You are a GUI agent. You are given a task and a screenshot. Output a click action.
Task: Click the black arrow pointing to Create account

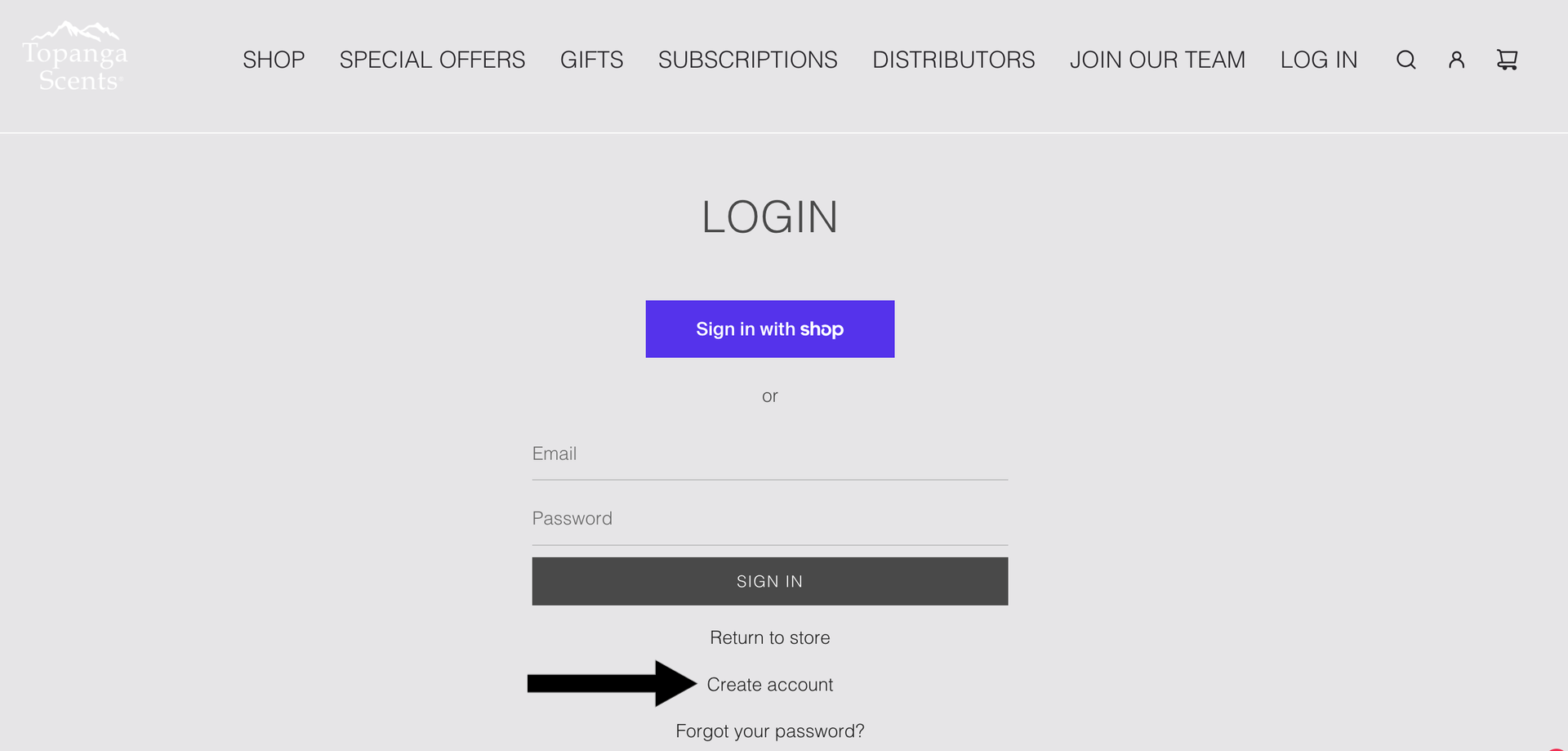(x=612, y=683)
